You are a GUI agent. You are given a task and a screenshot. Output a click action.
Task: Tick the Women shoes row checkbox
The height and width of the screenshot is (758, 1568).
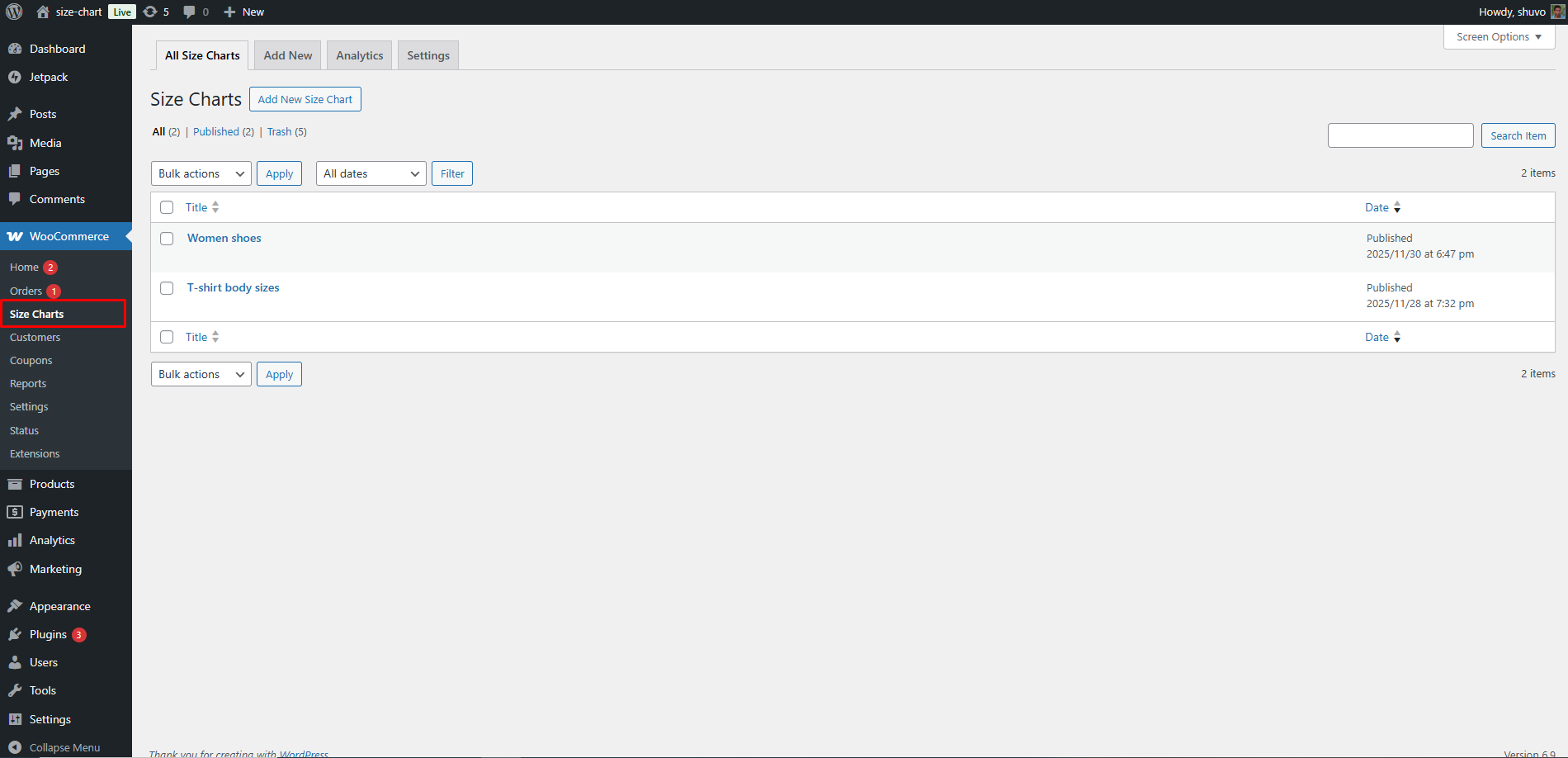[167, 239]
